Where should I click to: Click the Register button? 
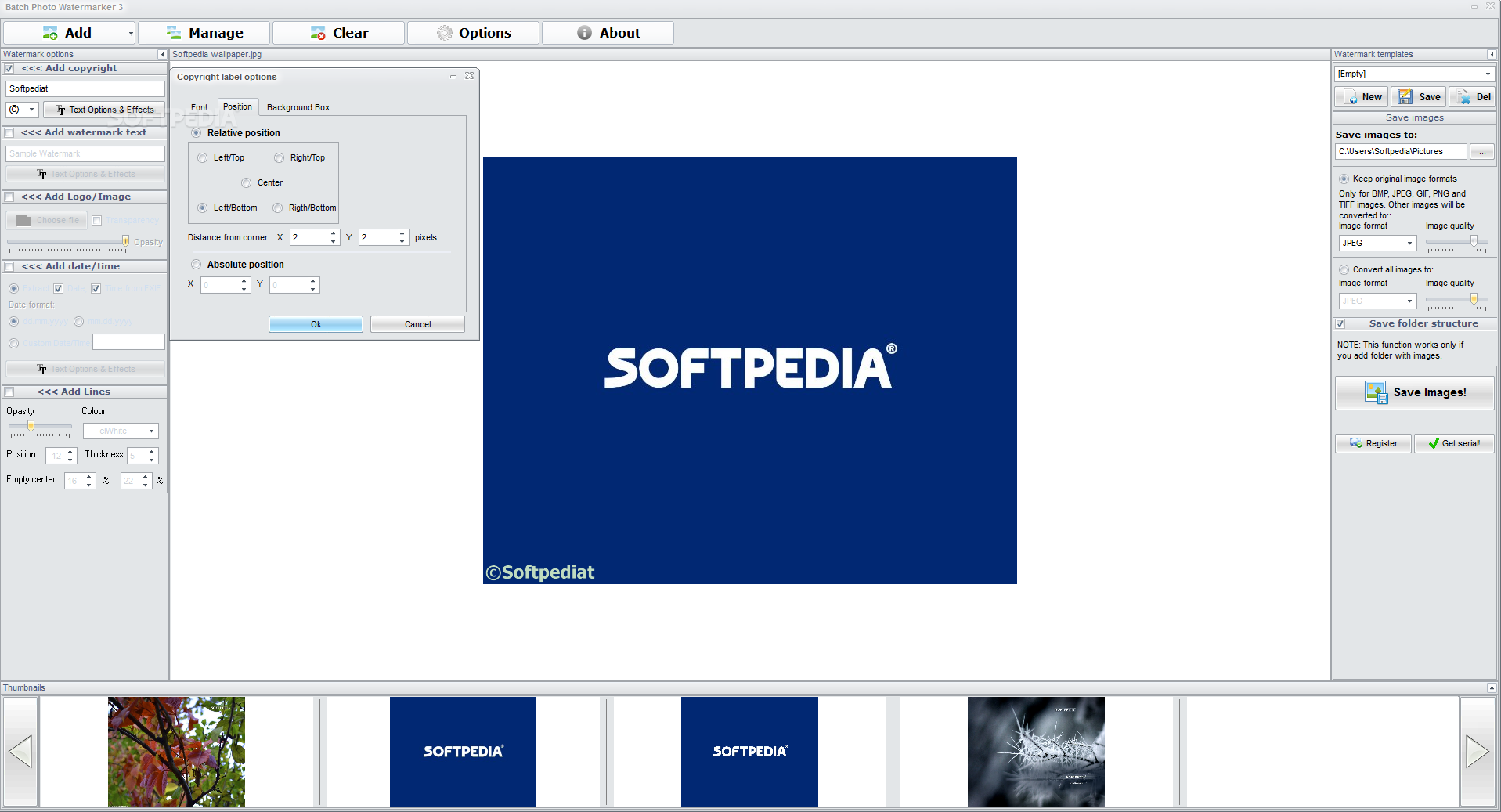[1373, 443]
